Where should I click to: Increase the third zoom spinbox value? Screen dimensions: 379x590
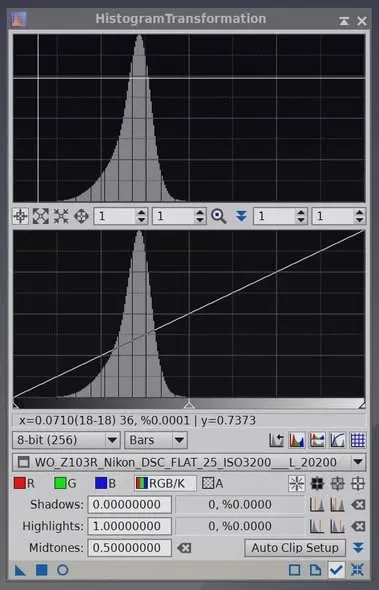(301, 213)
